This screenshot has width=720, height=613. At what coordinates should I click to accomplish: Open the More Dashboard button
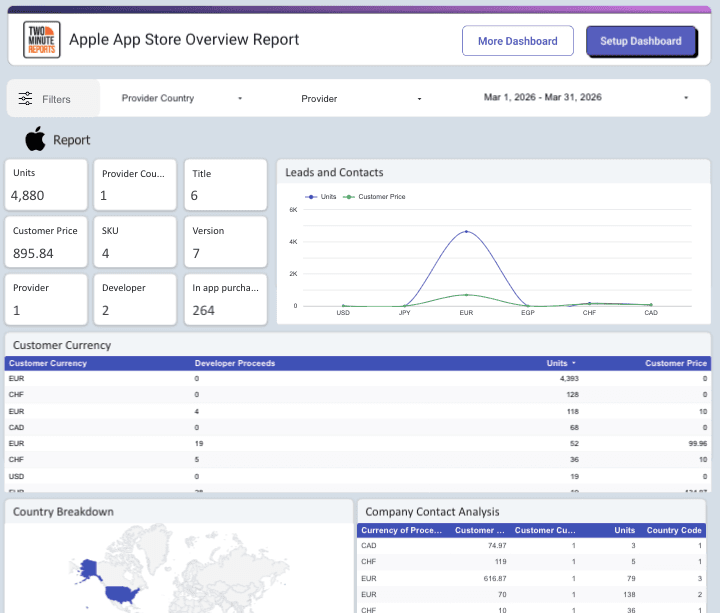click(518, 41)
